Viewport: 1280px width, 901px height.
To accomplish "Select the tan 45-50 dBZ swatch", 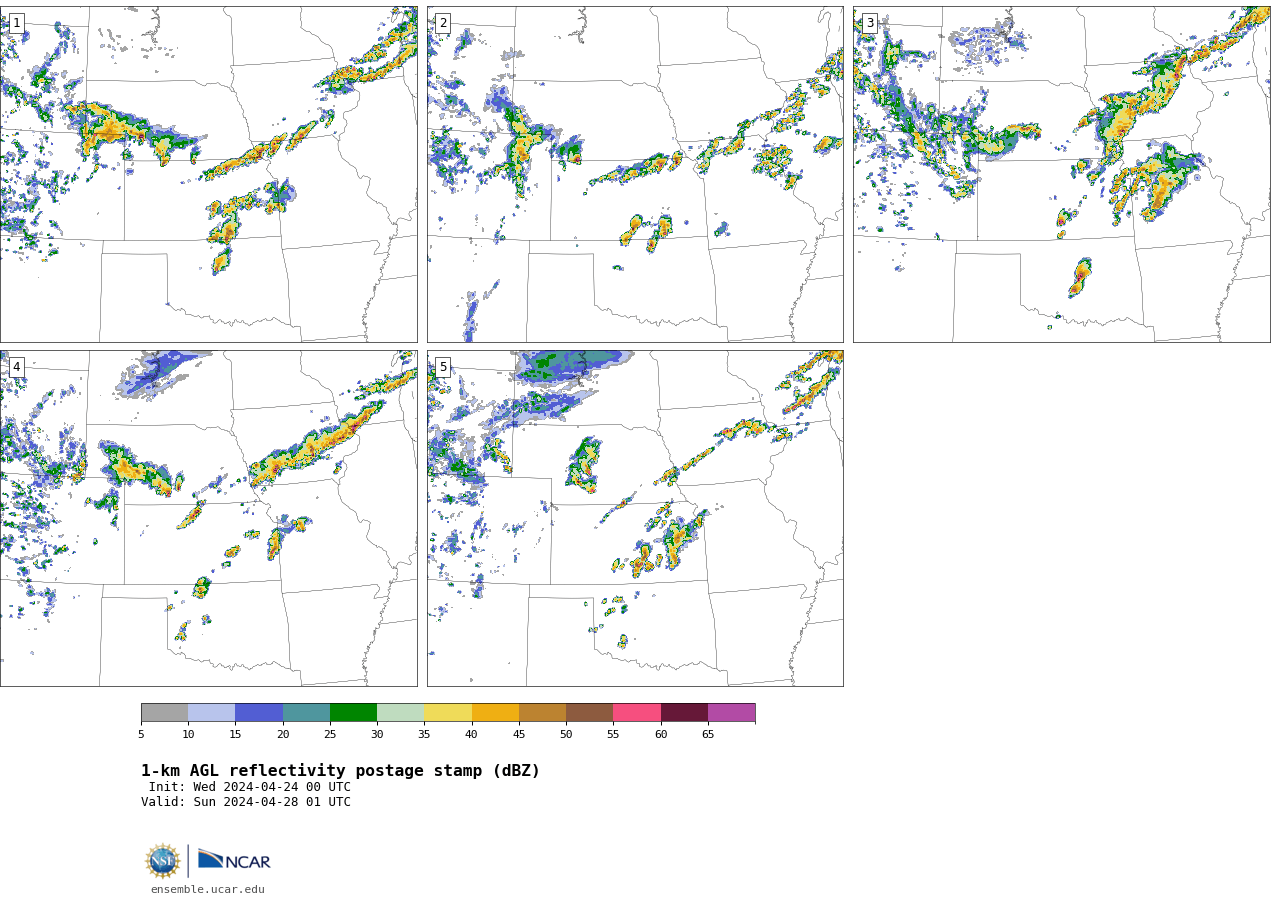I will 542,713.
